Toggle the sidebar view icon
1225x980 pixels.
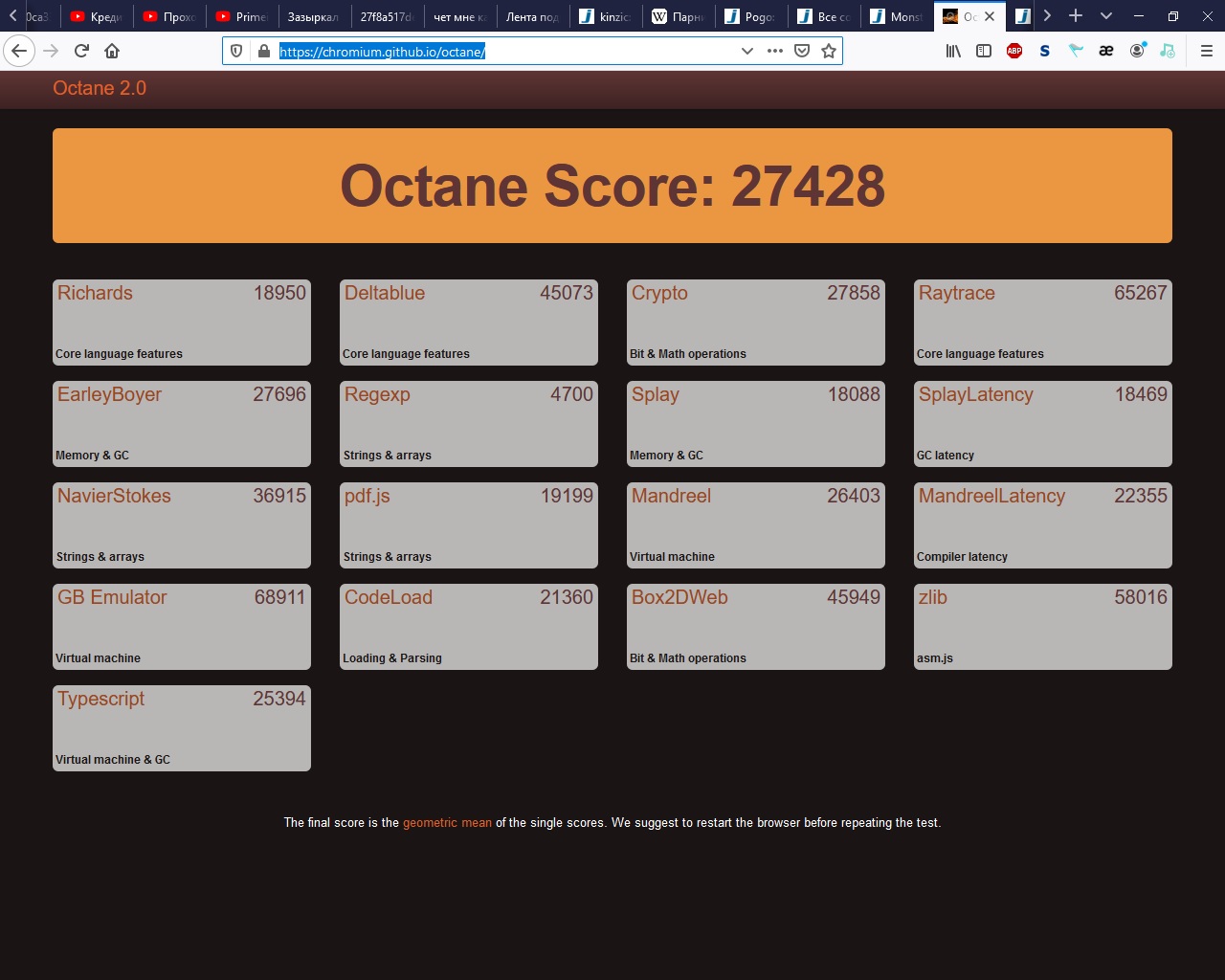[x=983, y=51]
